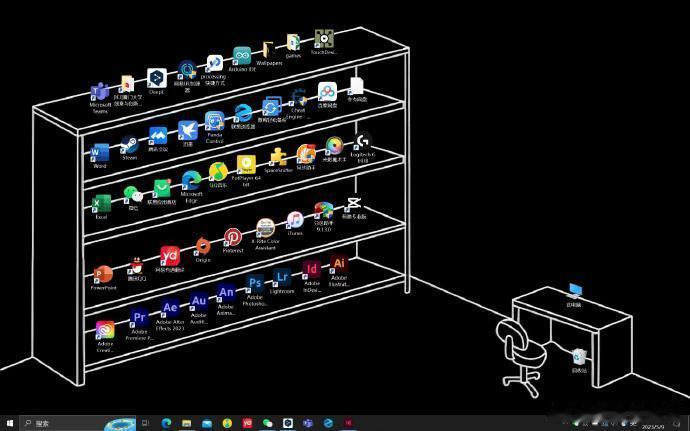Launch Adobe Audition shortcut

tap(198, 301)
